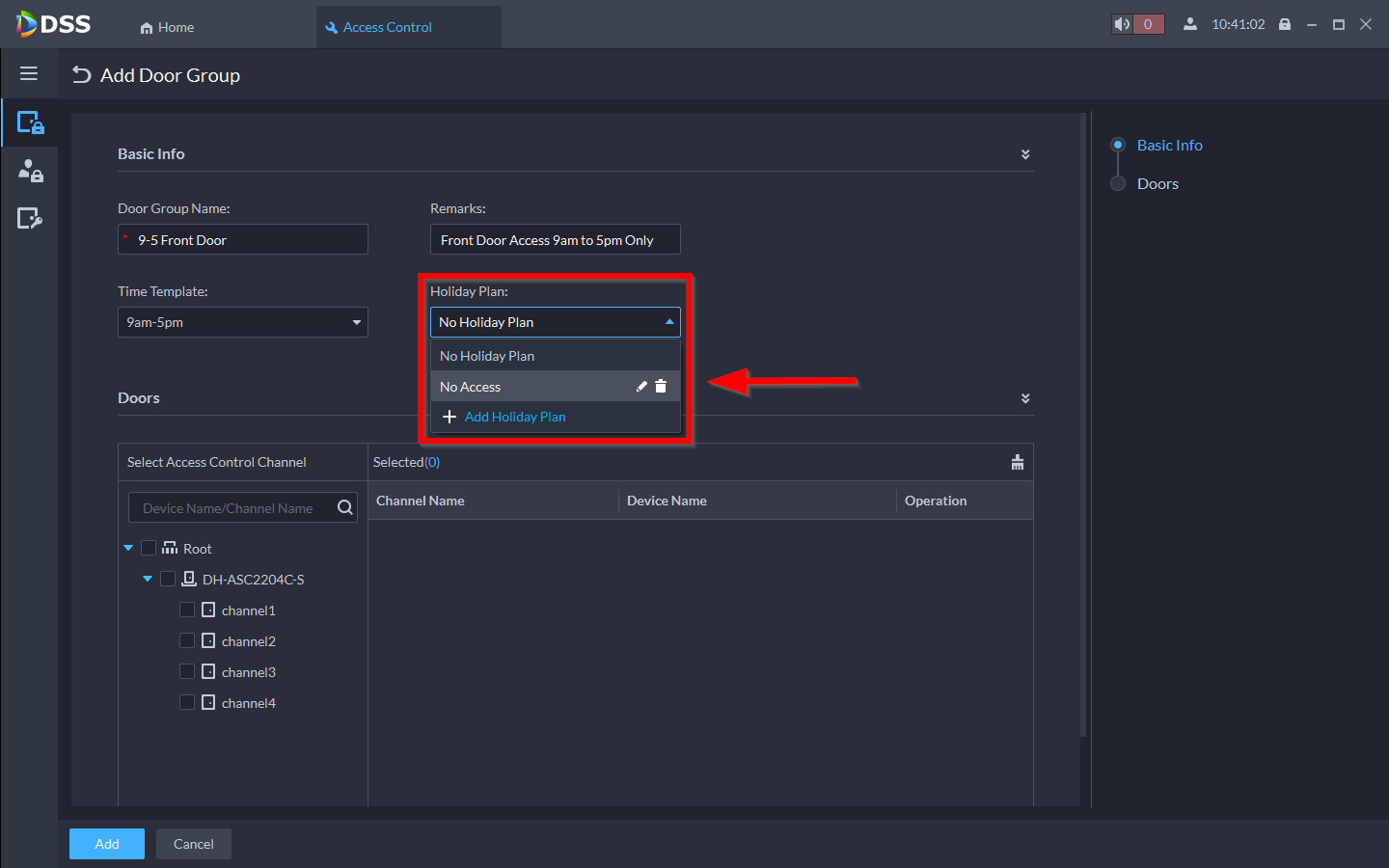This screenshot has height=868, width=1389.
Task: Collapse the Root tree node
Action: (128, 548)
